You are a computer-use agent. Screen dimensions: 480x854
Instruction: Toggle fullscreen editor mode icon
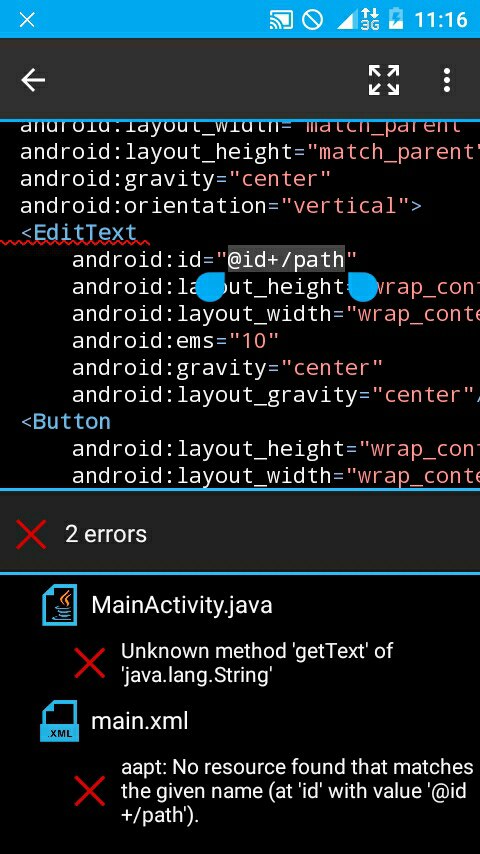384,80
